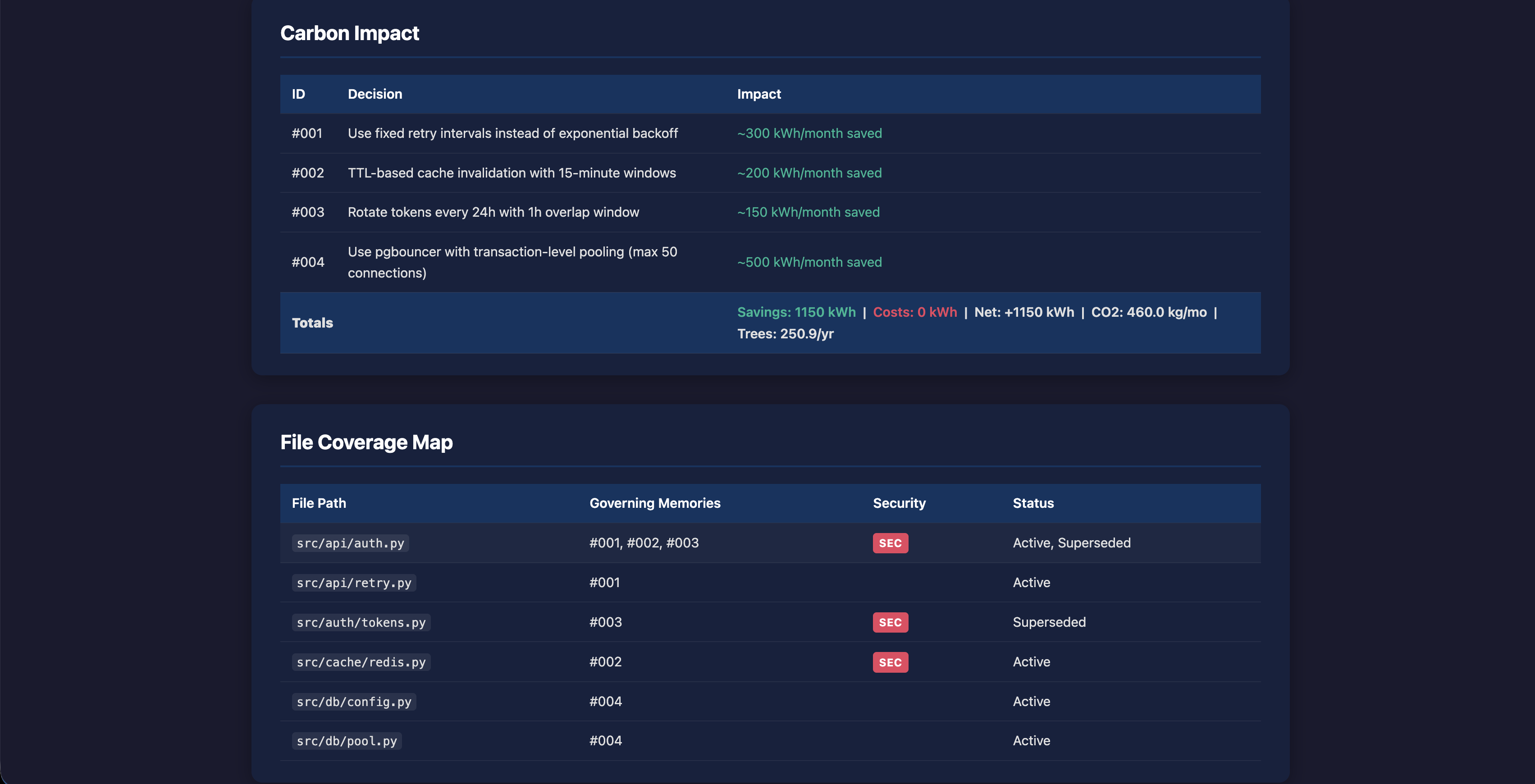Click the src/api/retry.py file path

[354, 583]
